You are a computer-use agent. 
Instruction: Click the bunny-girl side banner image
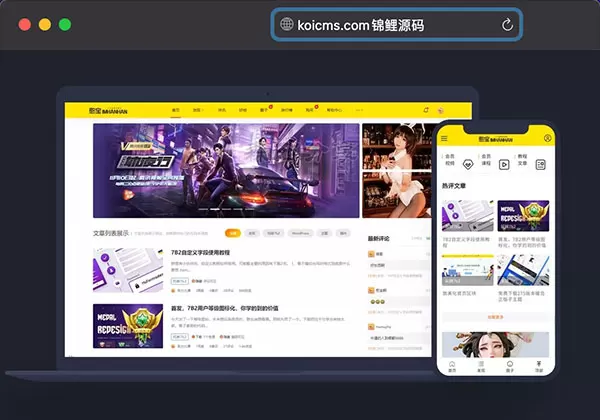pyautogui.click(x=399, y=171)
